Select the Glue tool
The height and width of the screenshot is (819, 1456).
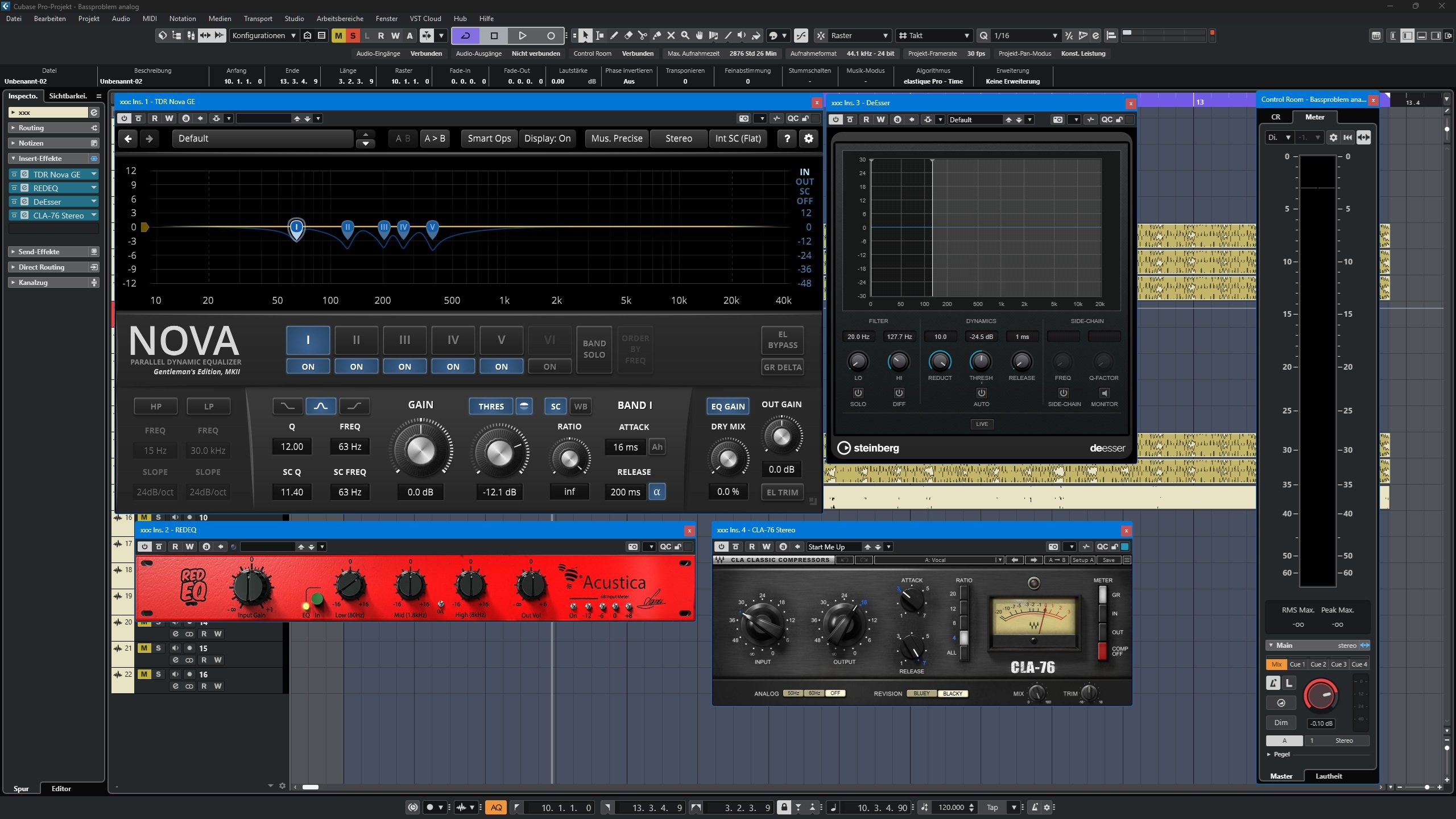(656, 36)
